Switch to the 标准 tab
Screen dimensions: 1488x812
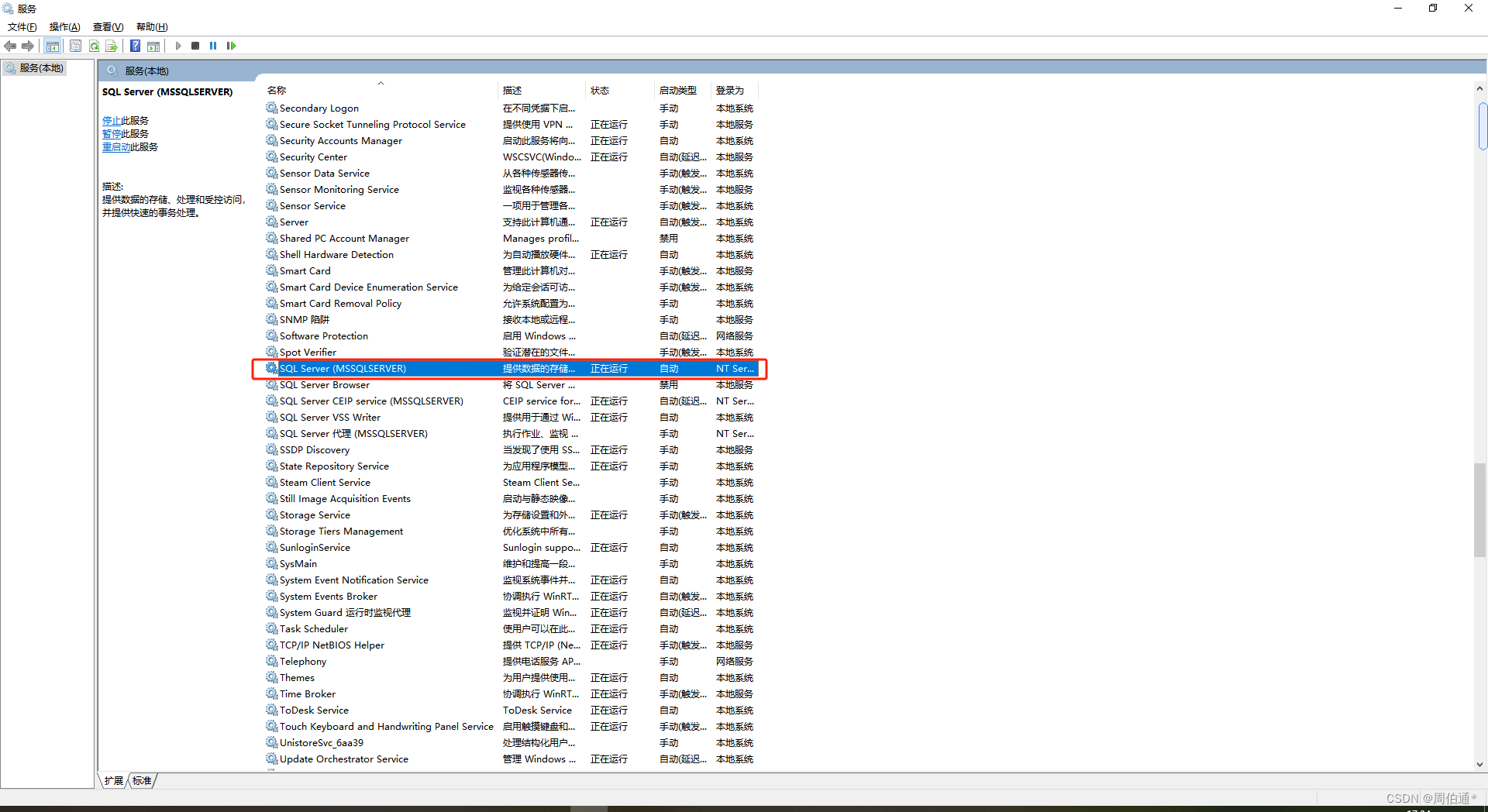pos(142,780)
